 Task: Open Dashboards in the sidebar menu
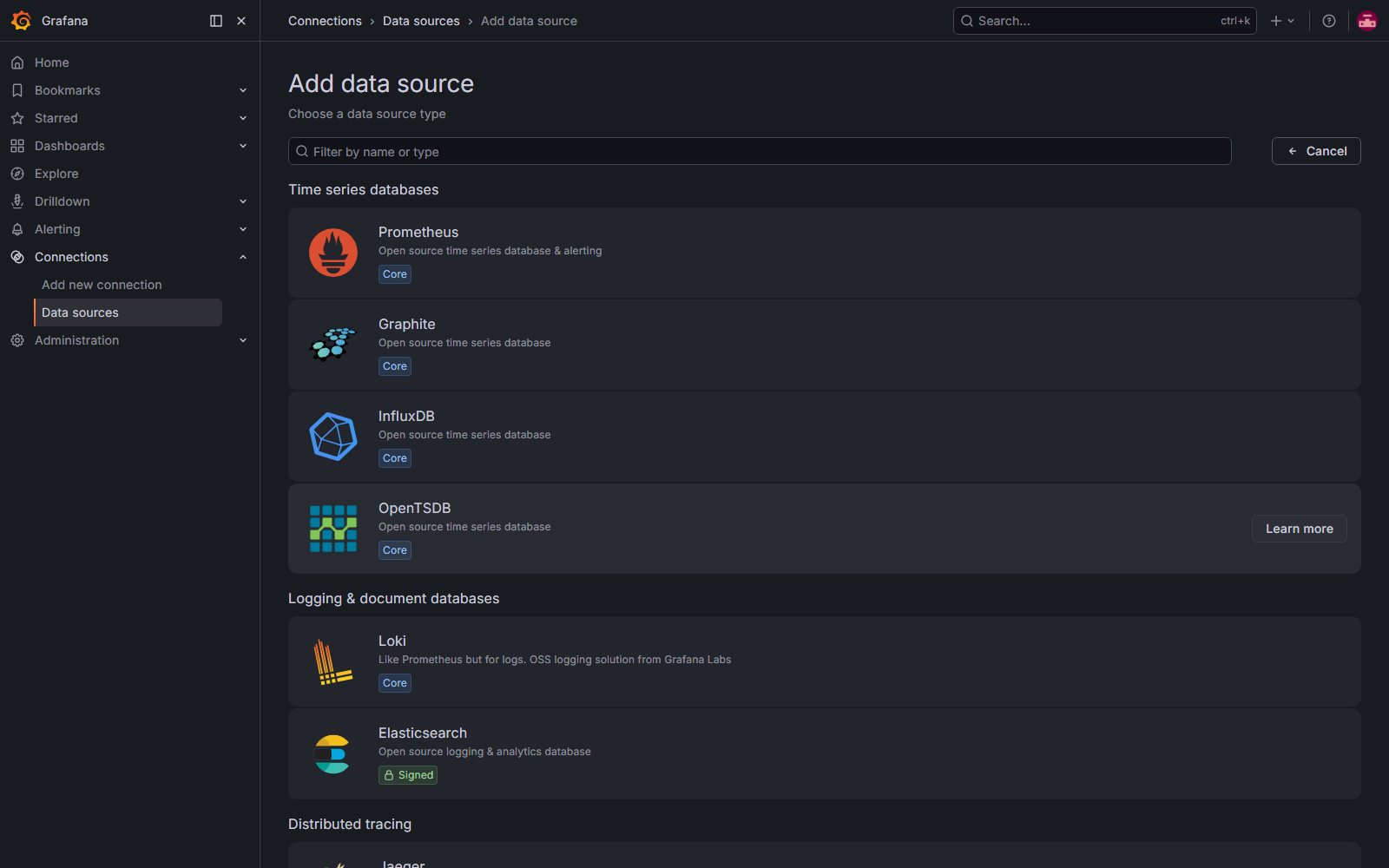[69, 146]
